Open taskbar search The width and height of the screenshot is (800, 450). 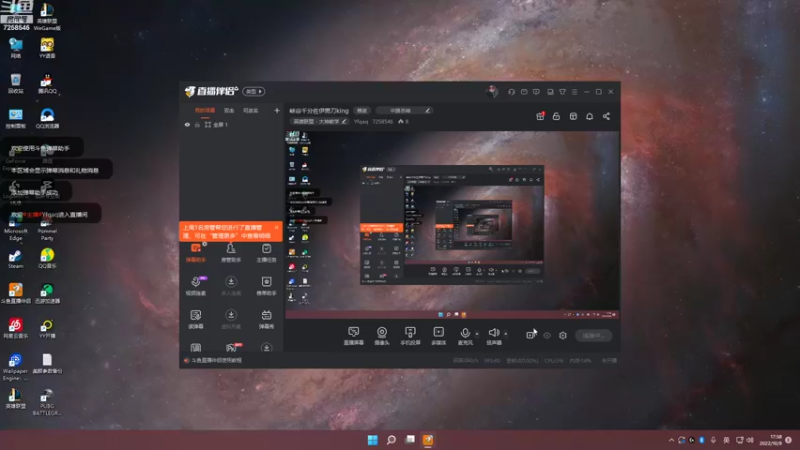click(x=391, y=440)
